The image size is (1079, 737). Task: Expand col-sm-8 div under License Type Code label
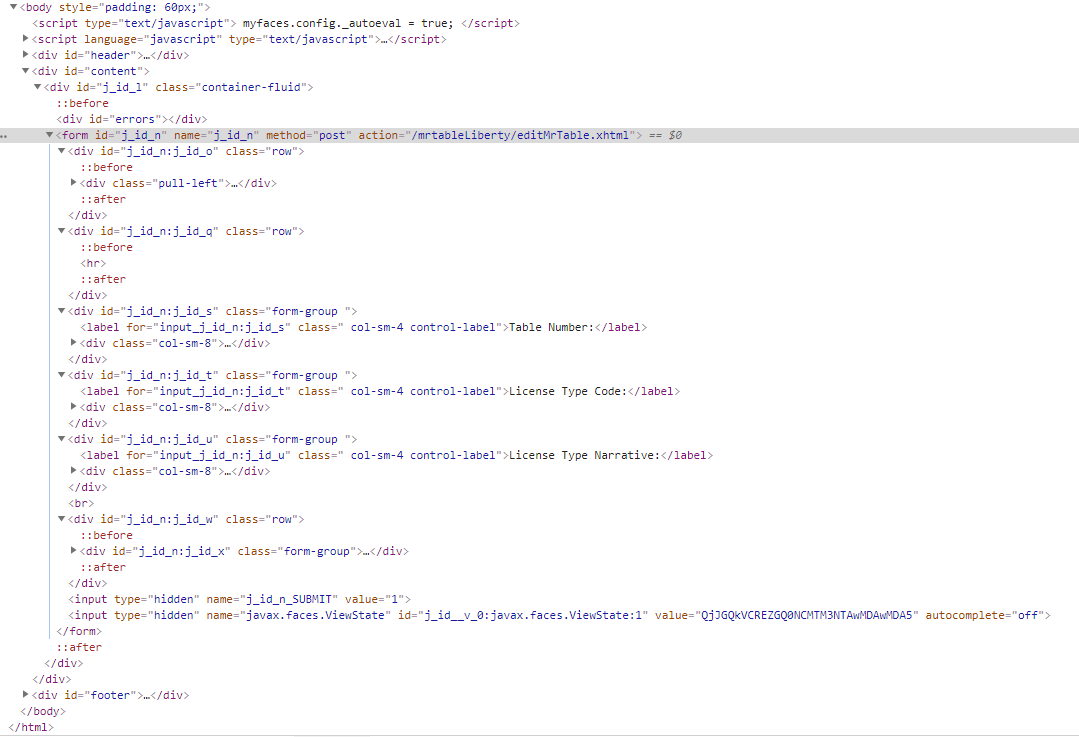pyautogui.click(x=74, y=407)
